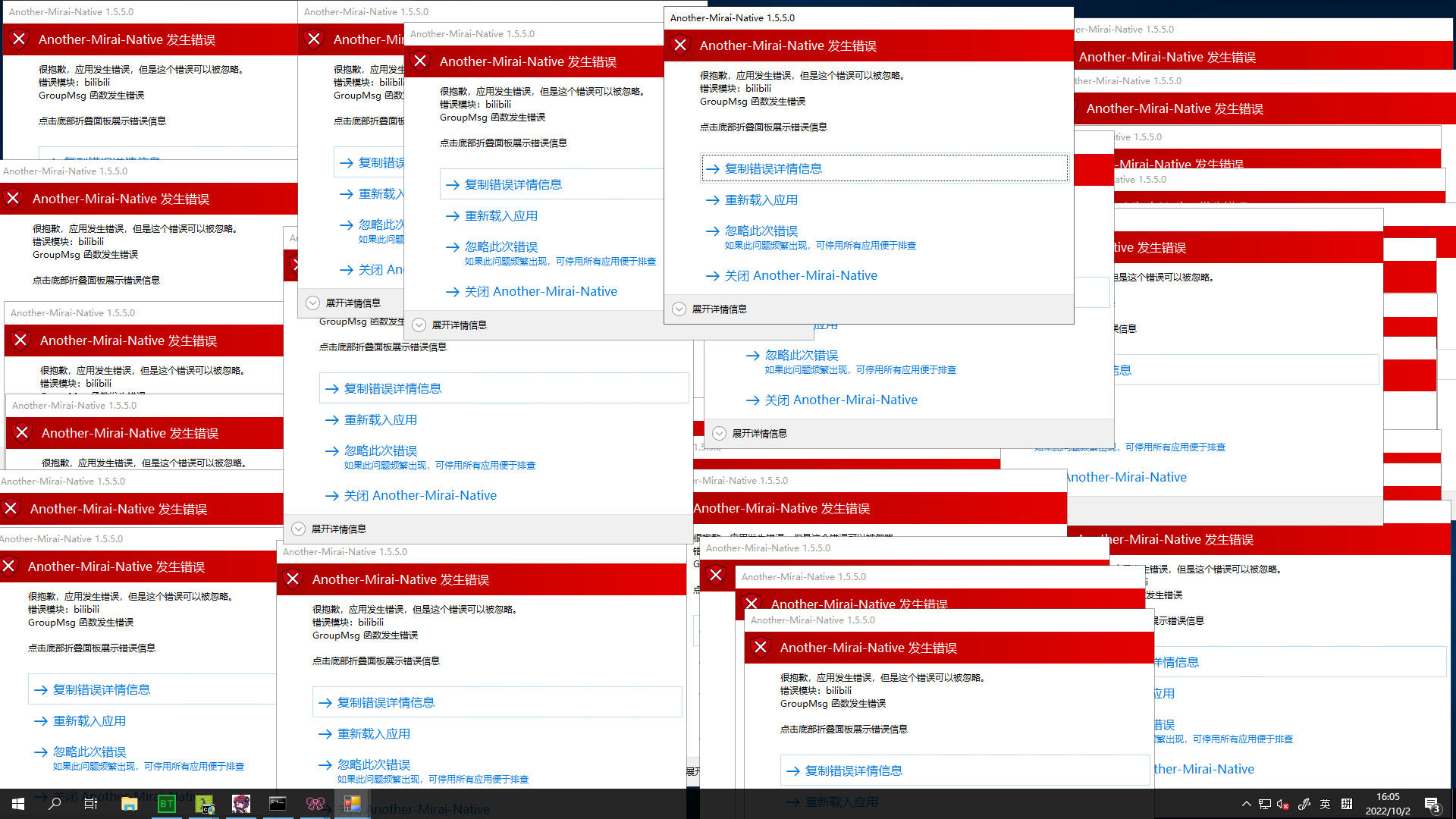This screenshot has height=819, width=1456.
Task: Open Task View on the taskbar
Action: pos(90,804)
